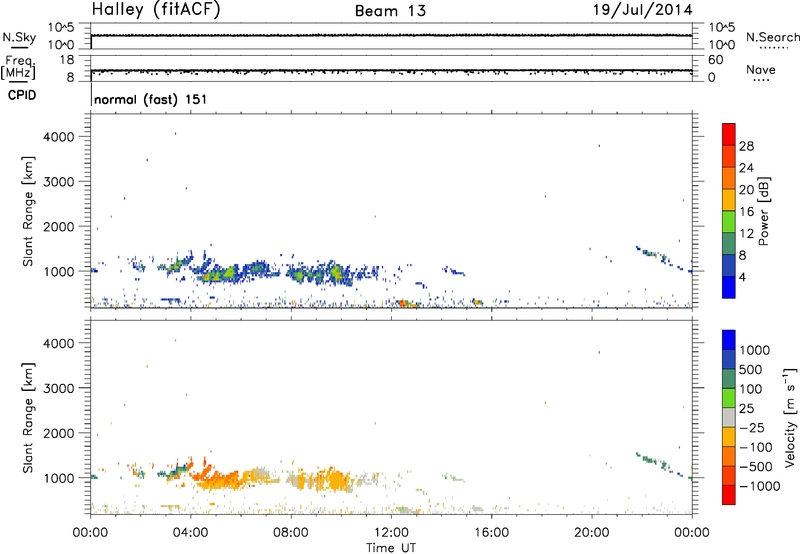Screen dimensions: 800x554
Task: Click the blue bottom of the Power color bar
Action: click(729, 287)
